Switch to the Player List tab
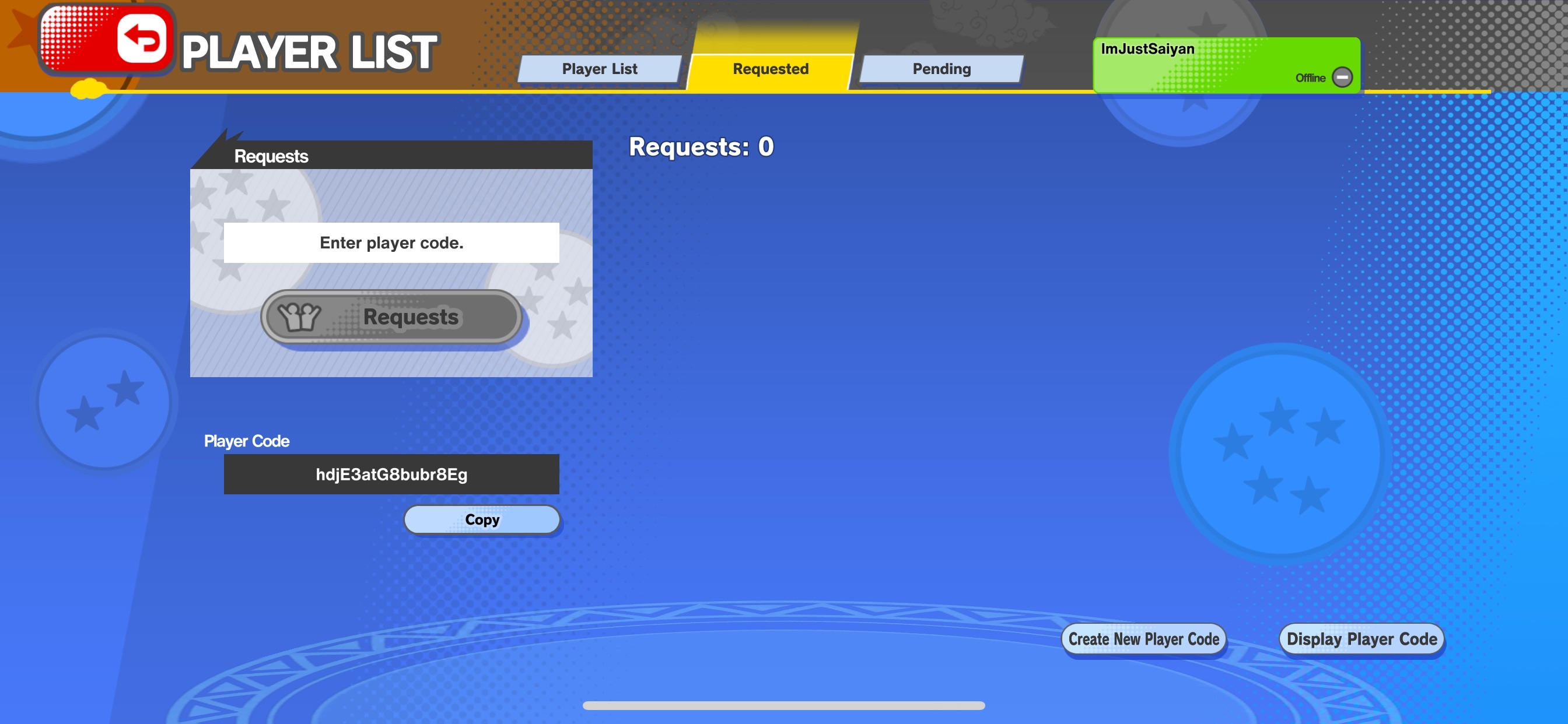Viewport: 1568px width, 724px height. click(599, 69)
